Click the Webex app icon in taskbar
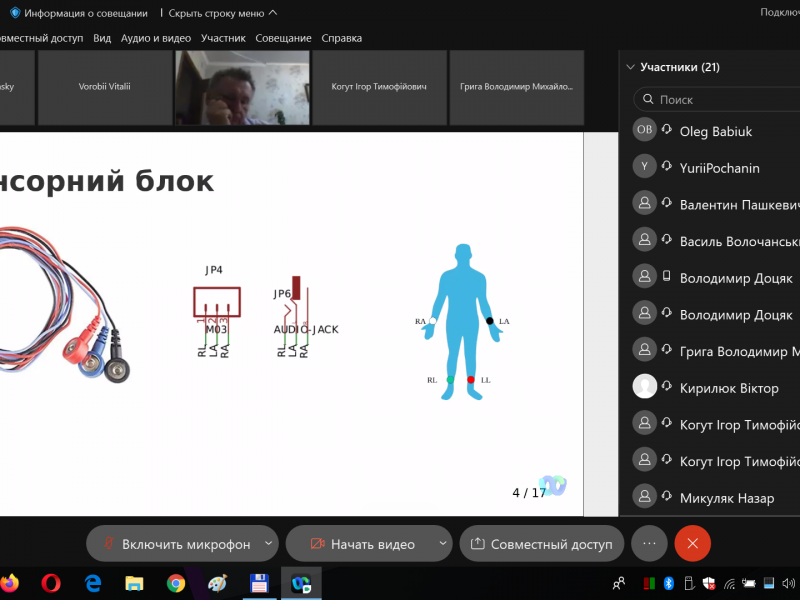 point(300,583)
